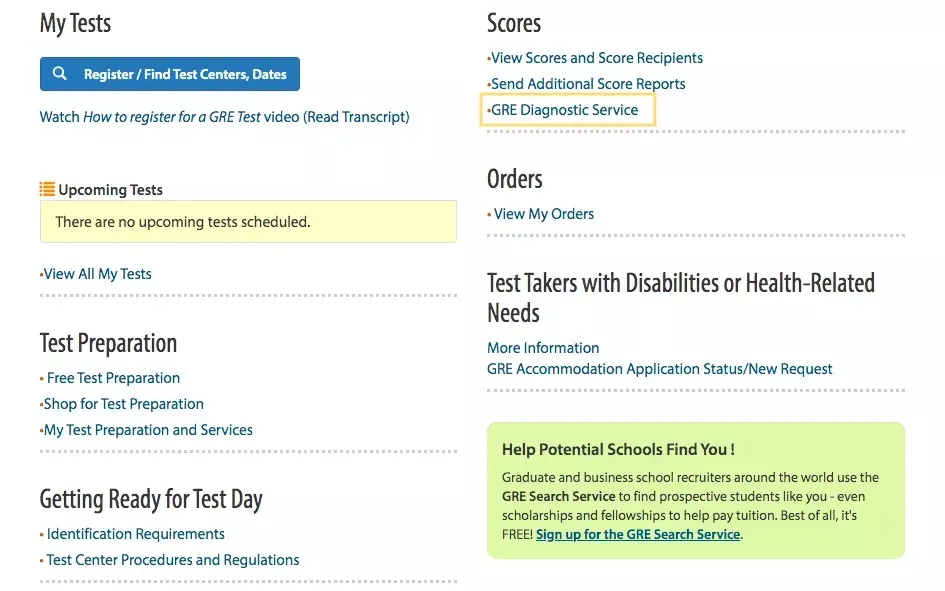This screenshot has height=591, width=945.
Task: Open My Test Preparation and Services
Action: pos(148,430)
